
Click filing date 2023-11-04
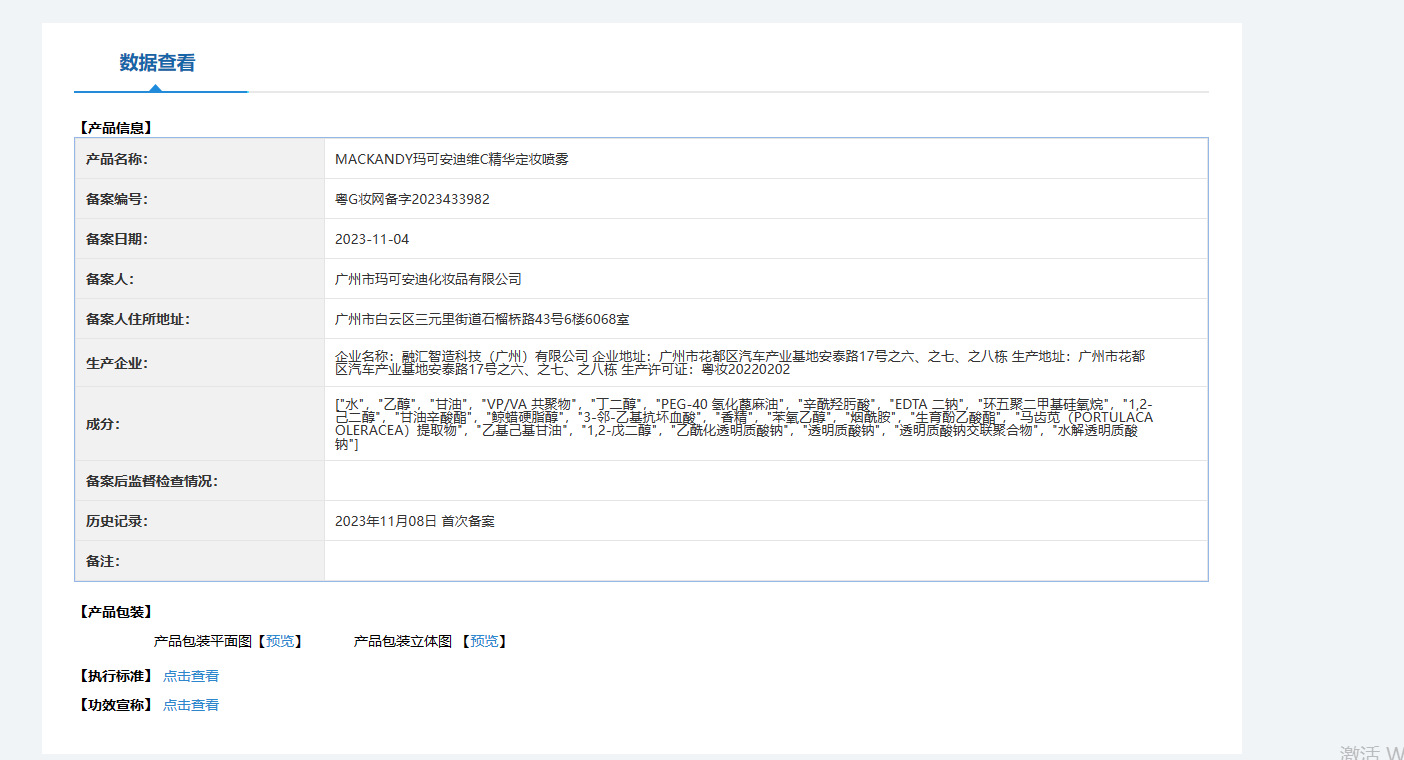372,239
